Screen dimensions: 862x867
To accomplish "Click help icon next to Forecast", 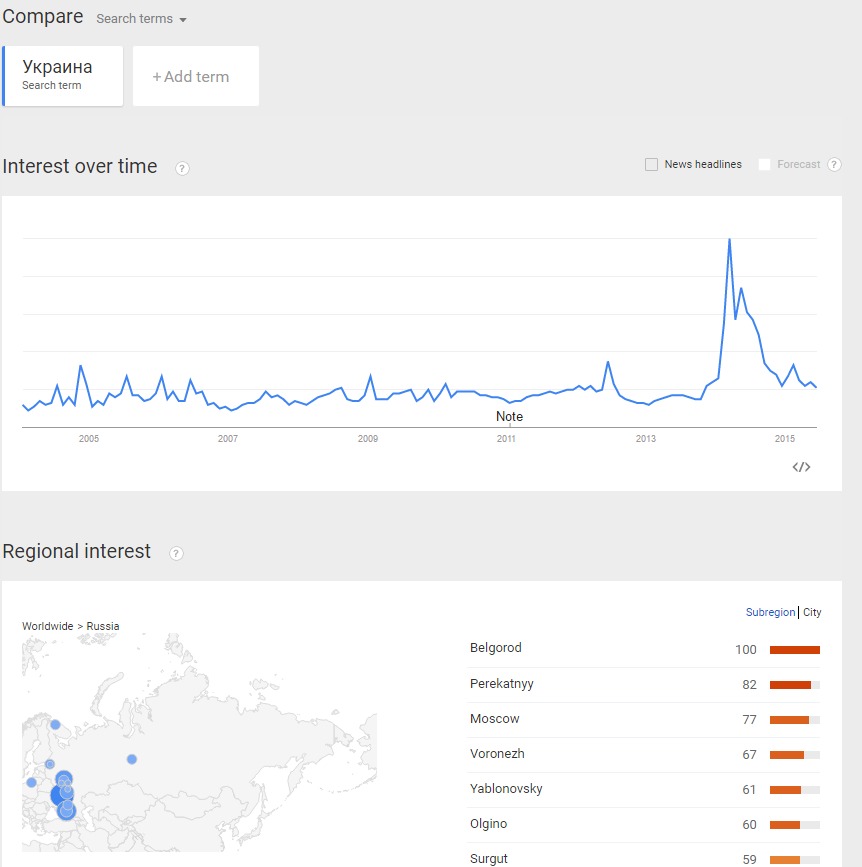I will point(834,165).
